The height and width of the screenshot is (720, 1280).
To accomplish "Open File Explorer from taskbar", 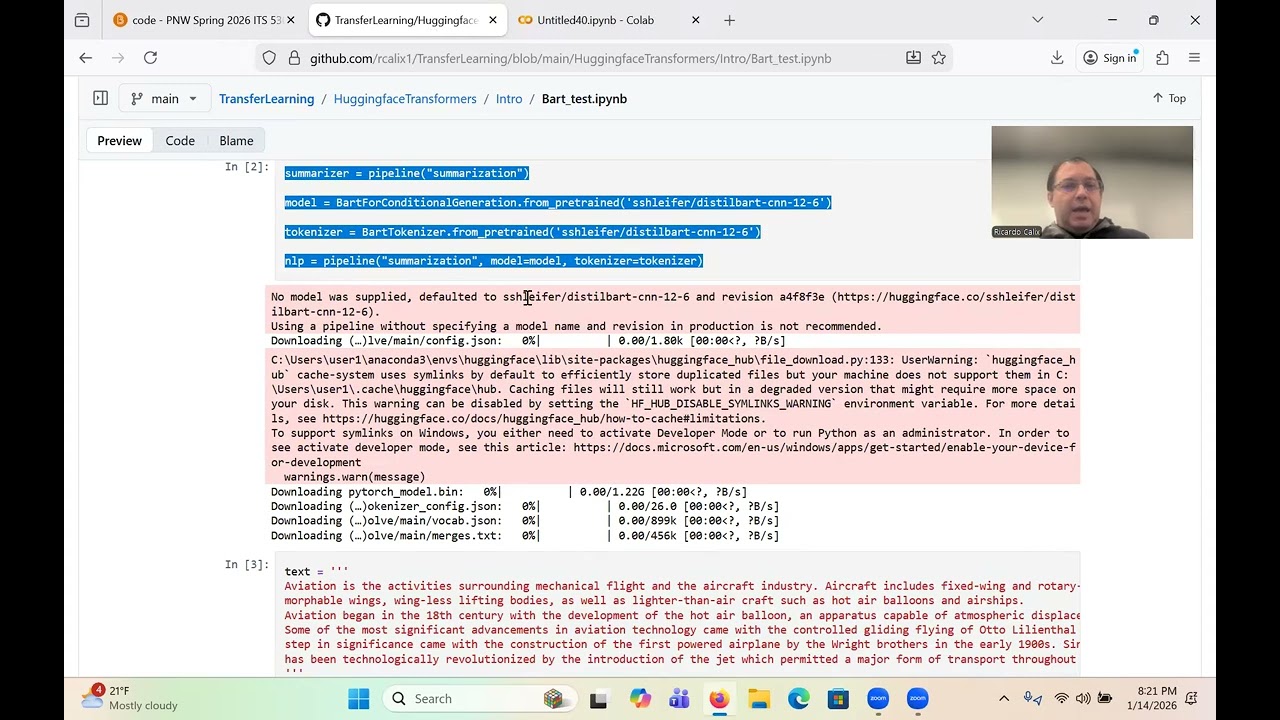I will pos(759,699).
